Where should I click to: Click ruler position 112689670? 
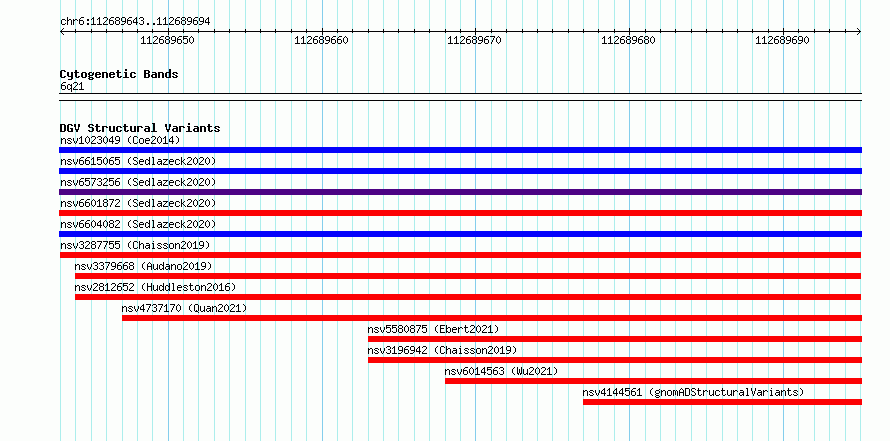475,40
